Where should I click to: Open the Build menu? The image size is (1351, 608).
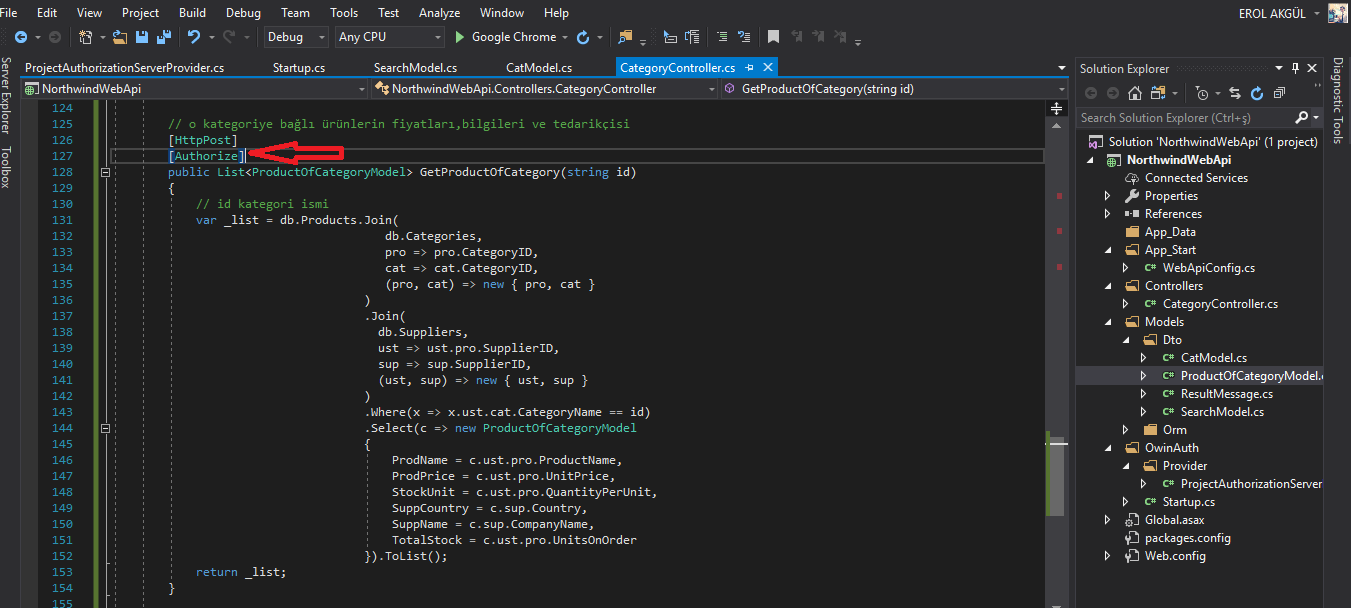pyautogui.click(x=192, y=13)
